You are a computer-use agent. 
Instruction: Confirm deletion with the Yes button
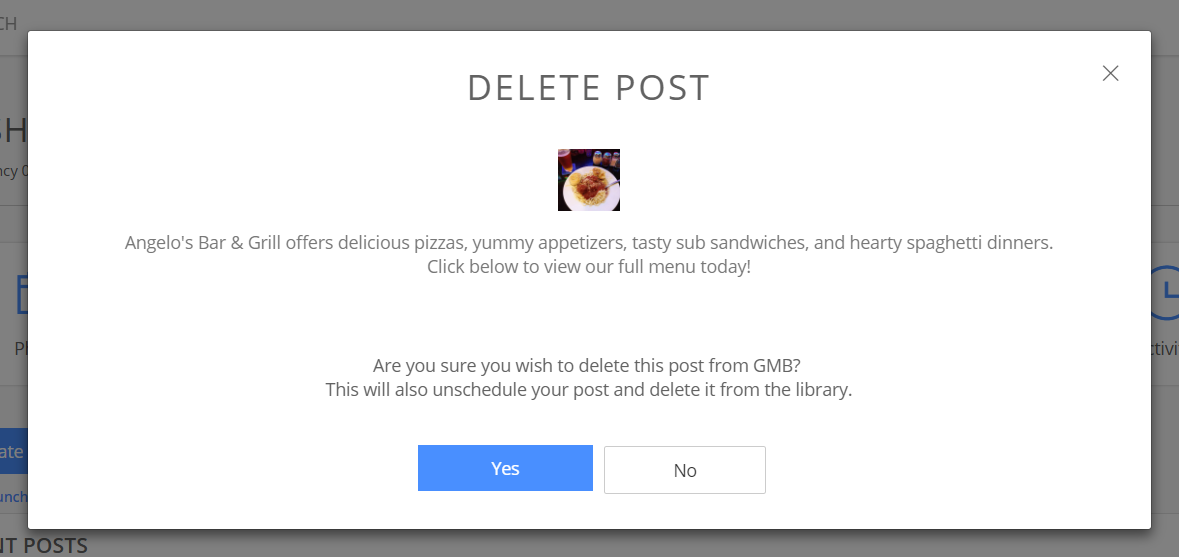[505, 468]
